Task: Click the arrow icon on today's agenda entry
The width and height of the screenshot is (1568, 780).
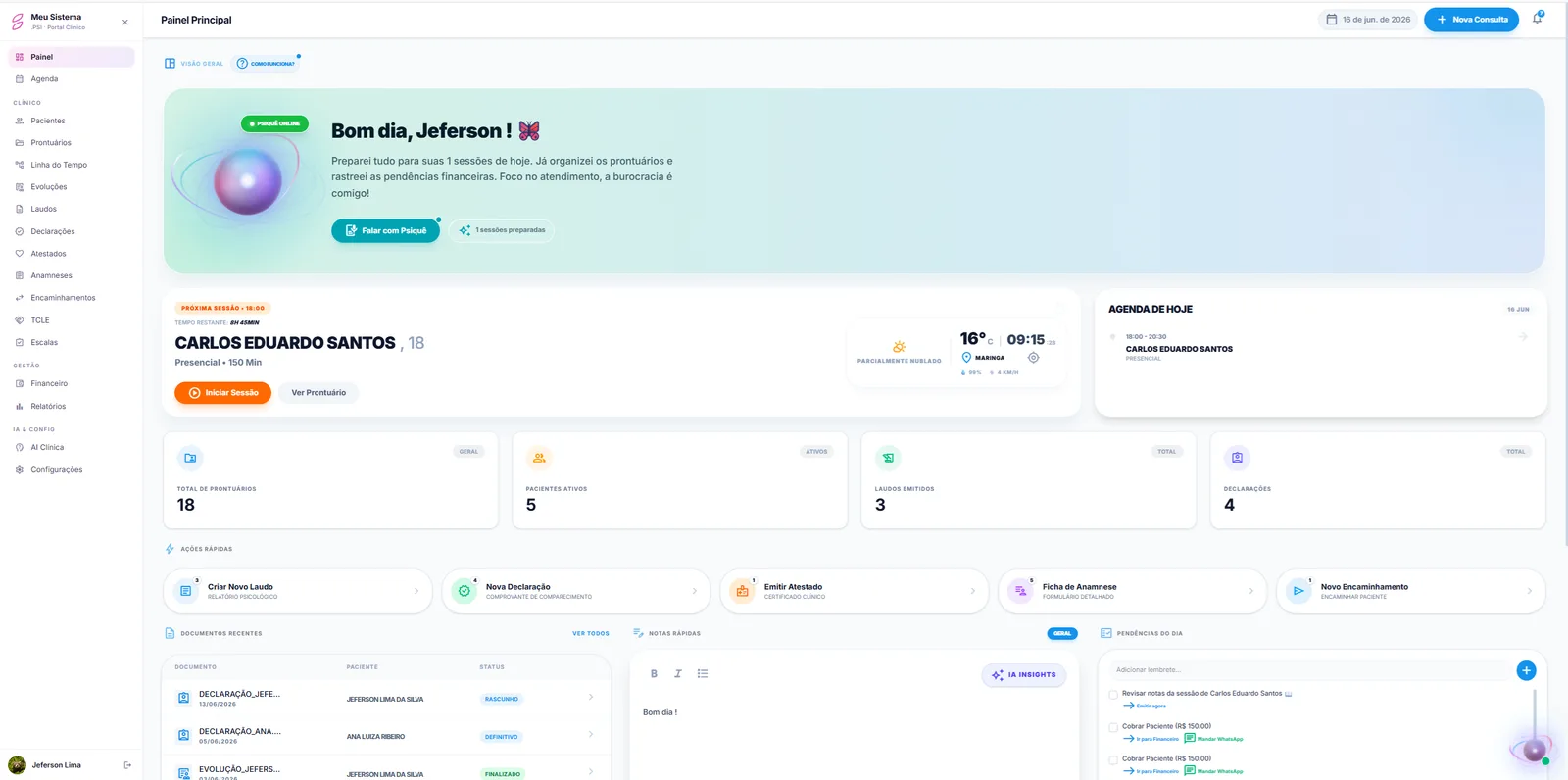Action: (1523, 336)
